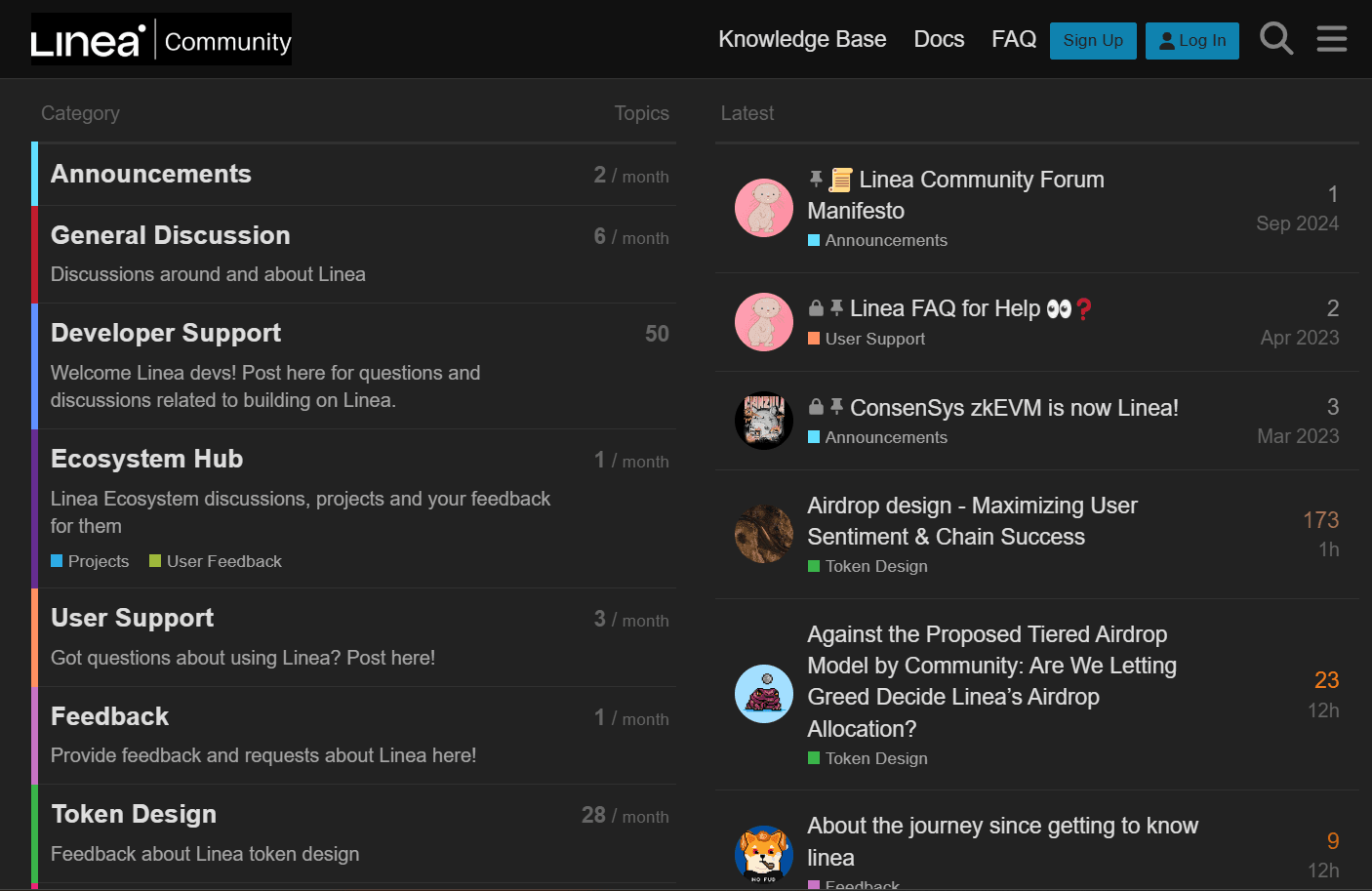1372x891 pixels.
Task: Select the User Feedback subcategory tag
Action: tap(223, 561)
